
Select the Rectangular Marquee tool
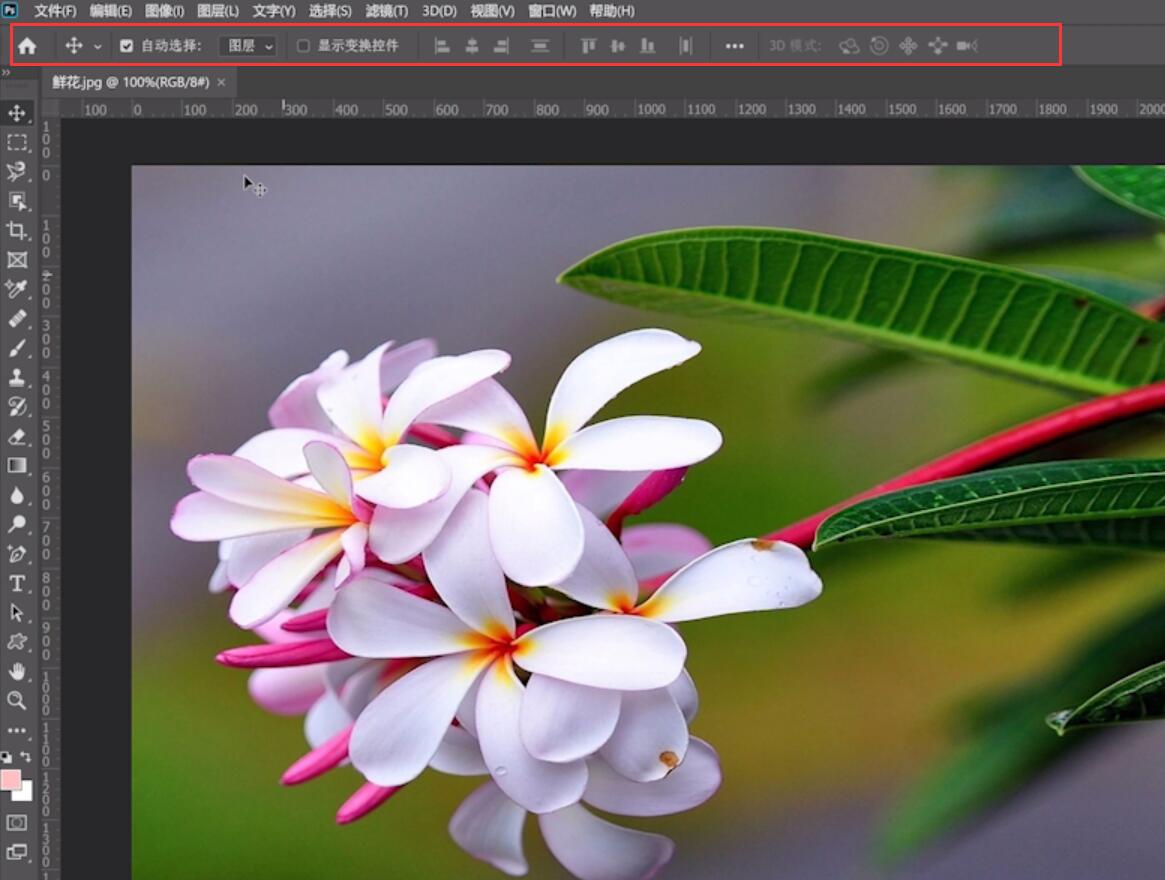point(16,142)
